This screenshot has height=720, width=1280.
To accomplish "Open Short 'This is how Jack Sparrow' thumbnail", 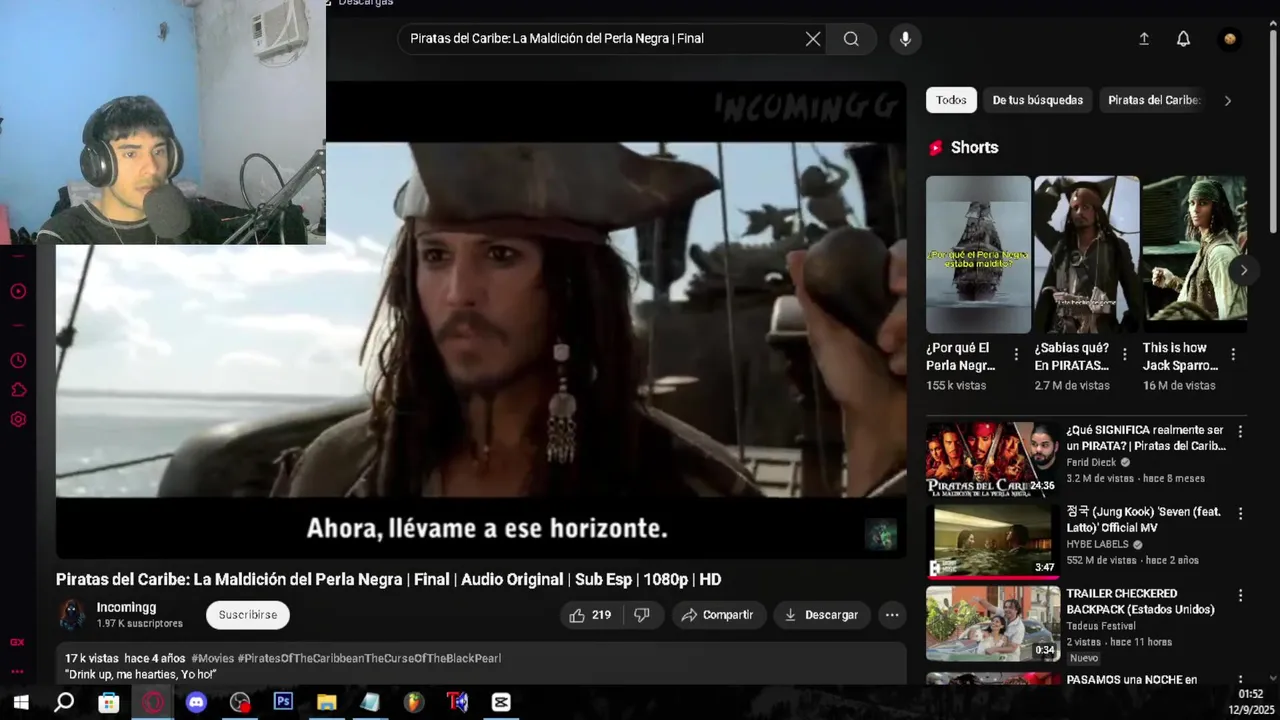I will (x=1194, y=255).
